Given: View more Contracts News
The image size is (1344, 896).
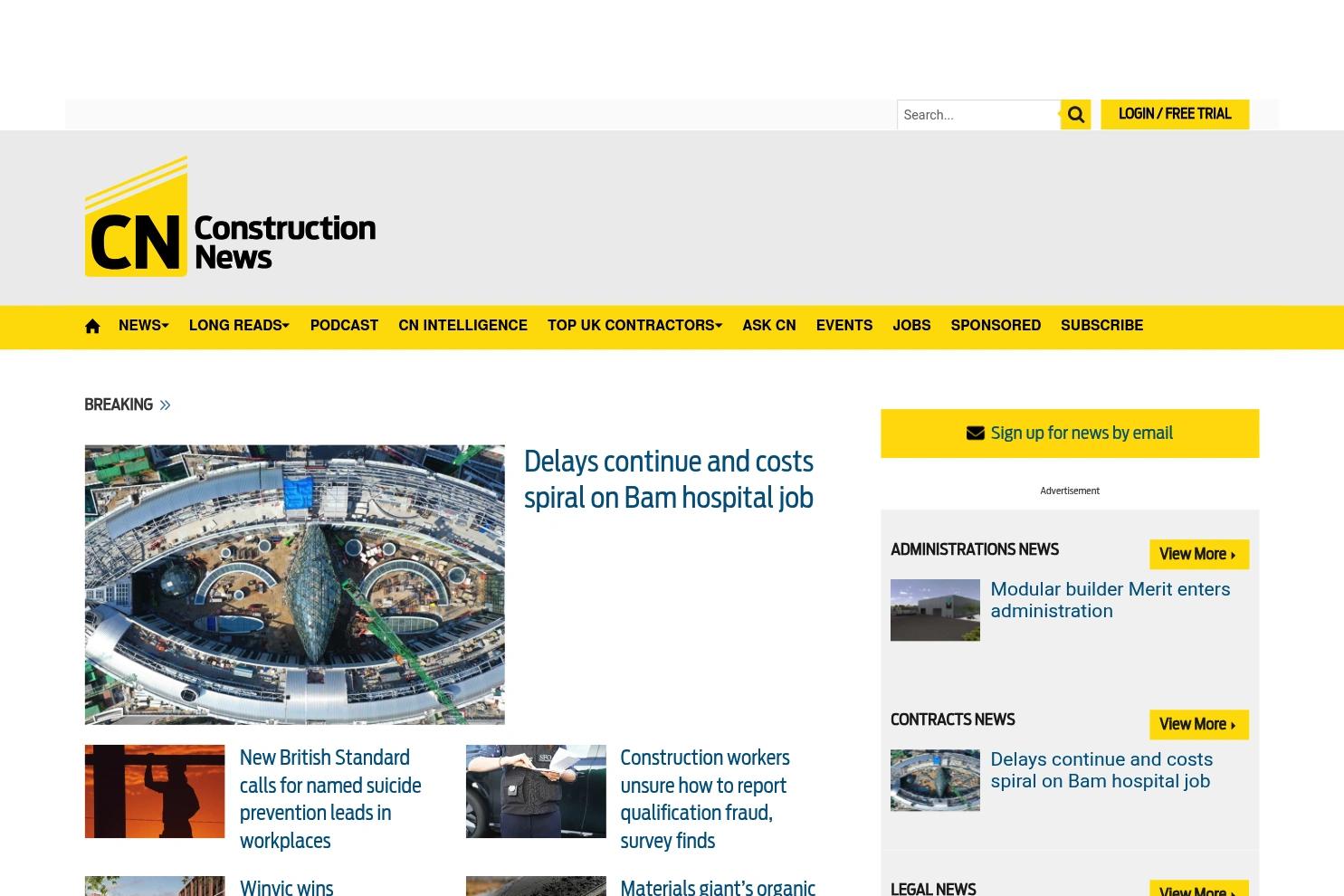Looking at the screenshot, I should (1198, 725).
